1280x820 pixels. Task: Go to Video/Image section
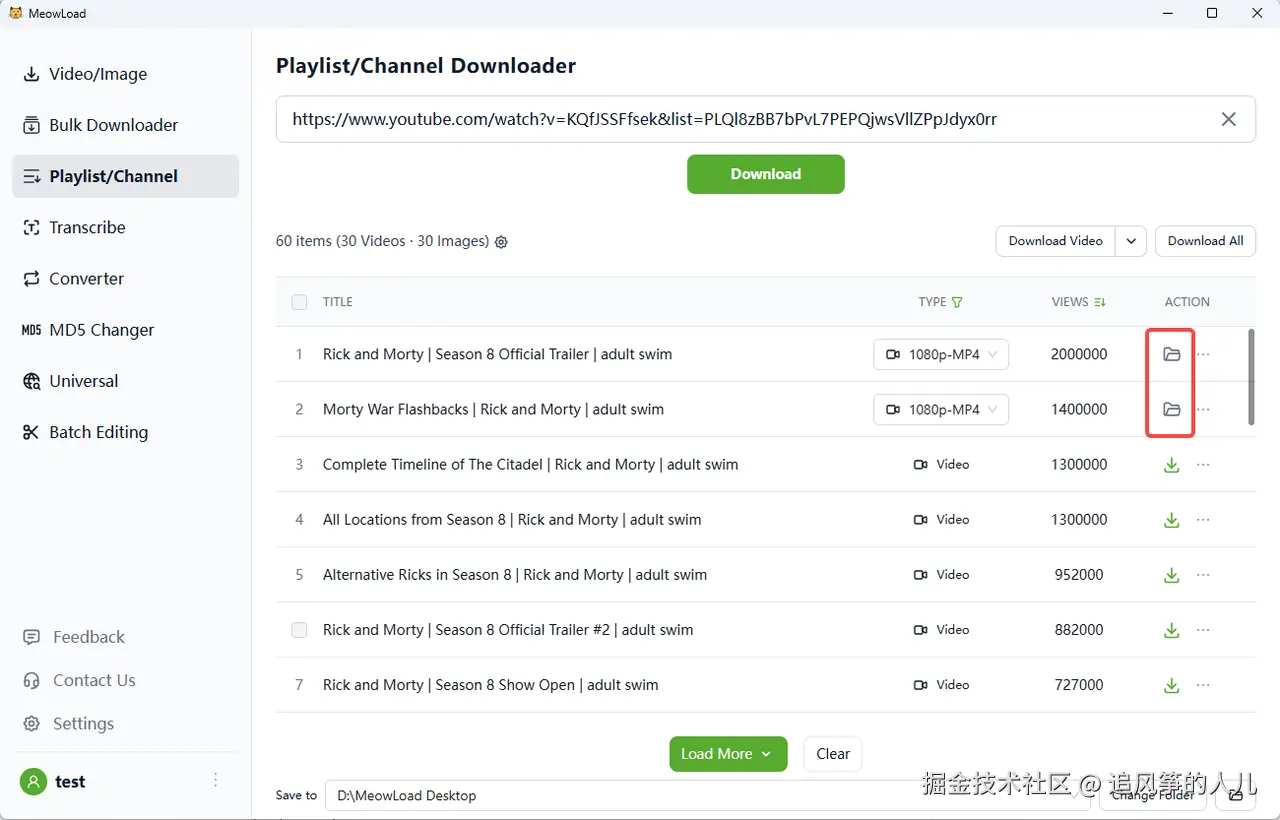[125, 74]
